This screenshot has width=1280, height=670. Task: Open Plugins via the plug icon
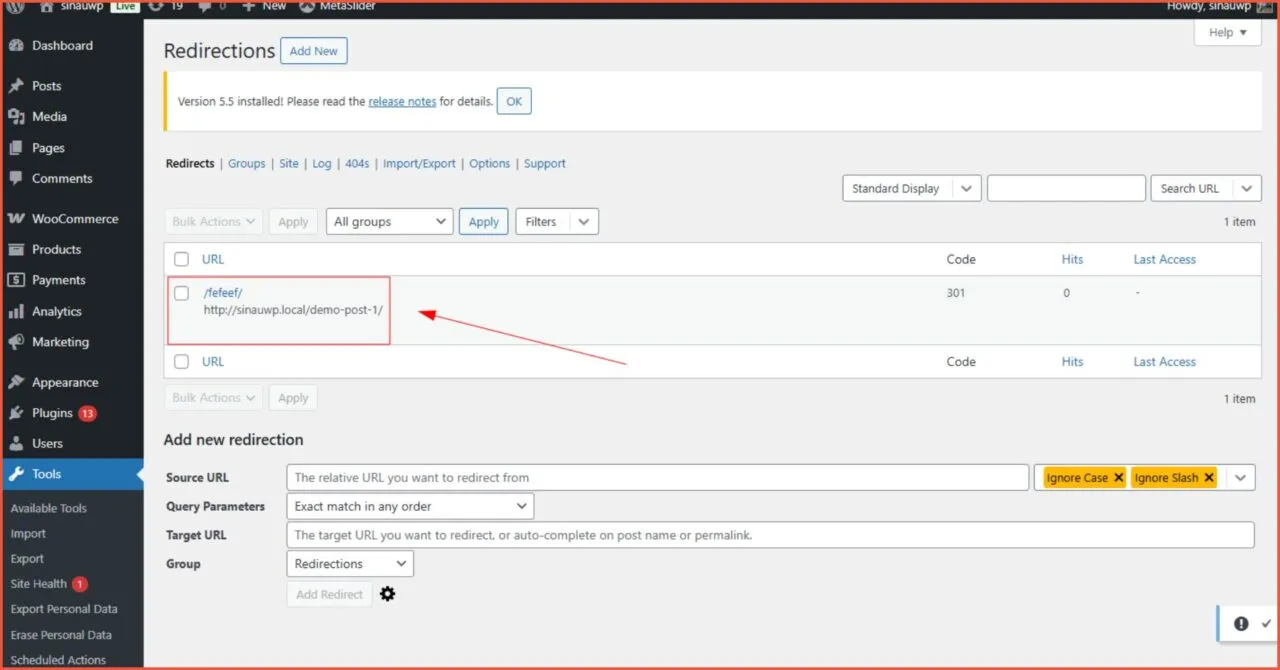click(x=16, y=413)
